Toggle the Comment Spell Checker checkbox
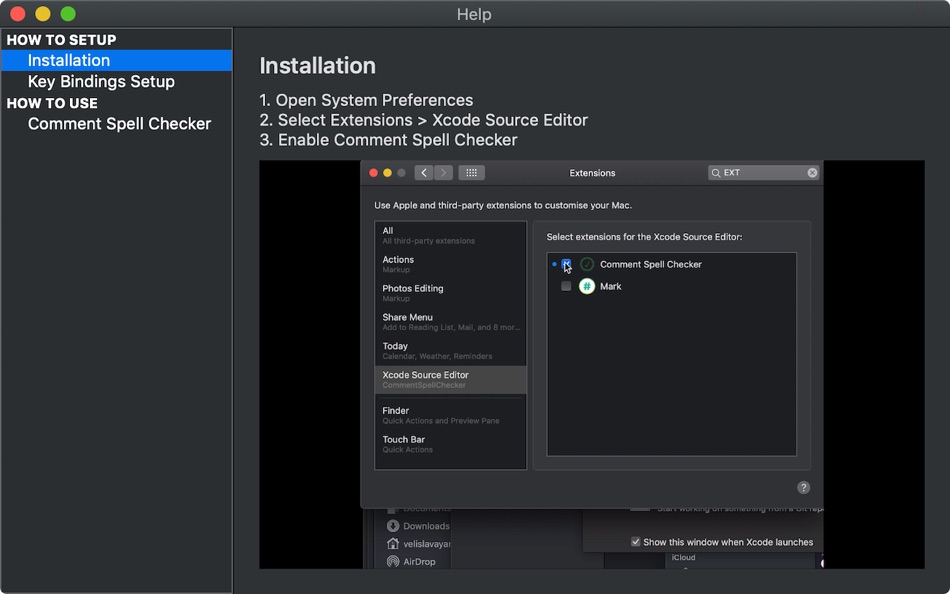 coord(566,264)
